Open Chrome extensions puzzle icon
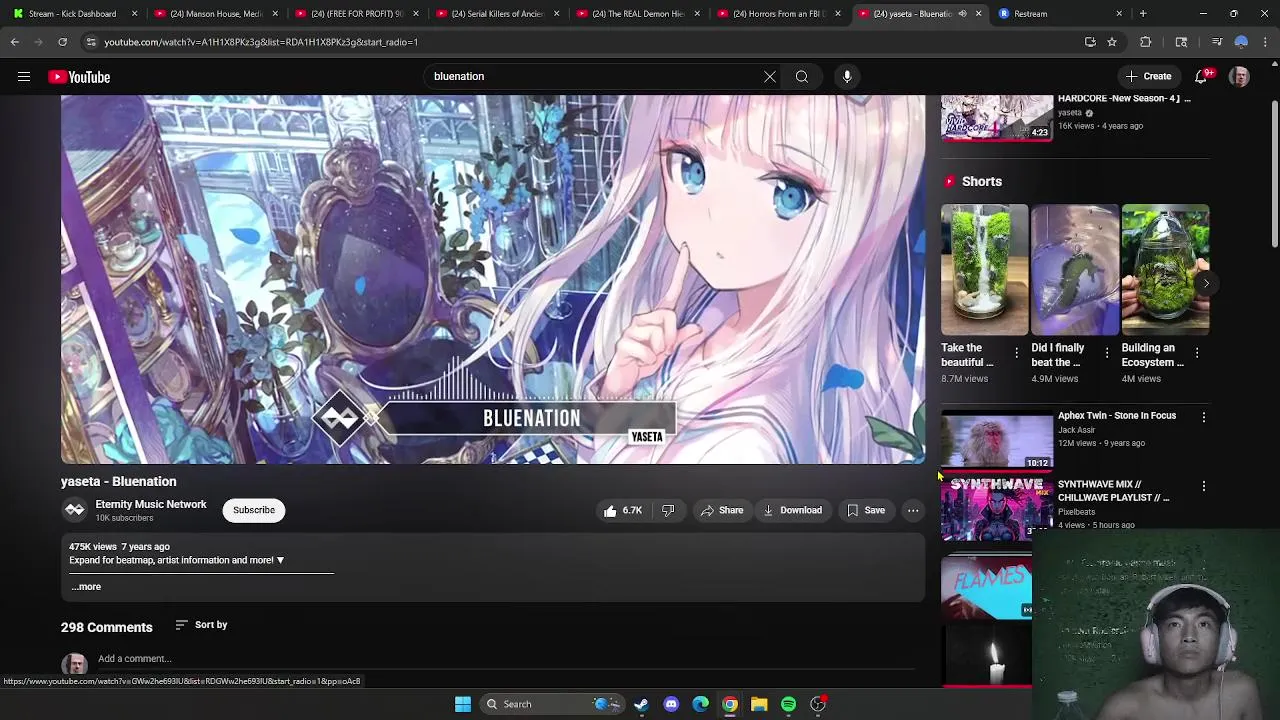Screen dimensions: 1280x720 pyautogui.click(x=1146, y=42)
